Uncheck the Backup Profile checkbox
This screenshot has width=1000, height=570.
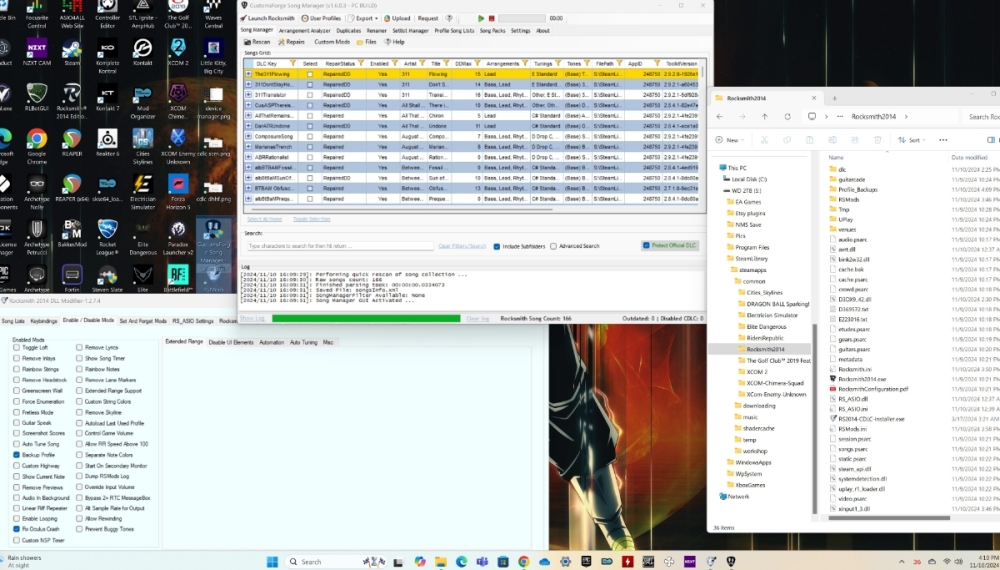[16, 454]
